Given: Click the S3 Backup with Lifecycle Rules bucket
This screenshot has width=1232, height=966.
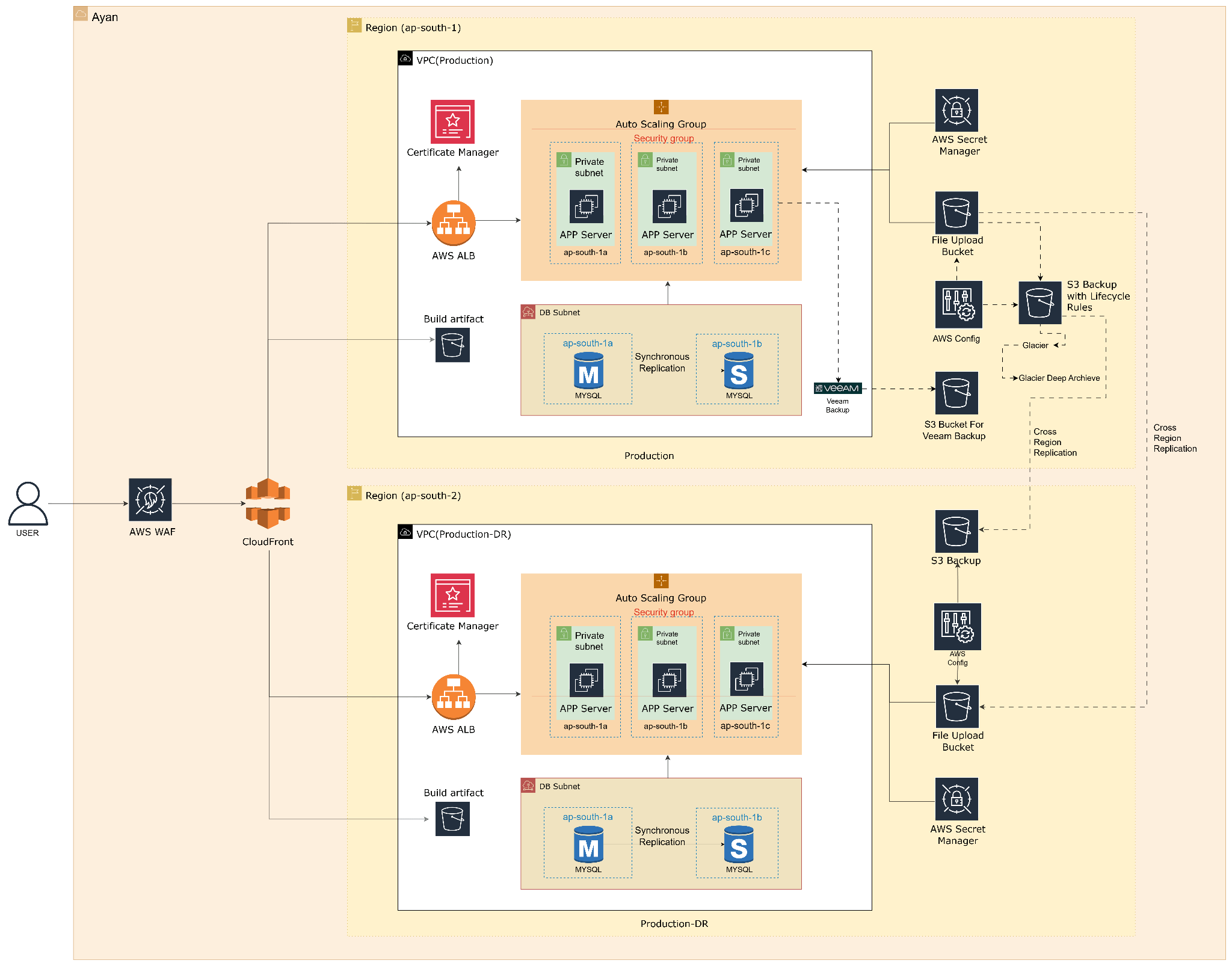Looking at the screenshot, I should tap(1039, 303).
